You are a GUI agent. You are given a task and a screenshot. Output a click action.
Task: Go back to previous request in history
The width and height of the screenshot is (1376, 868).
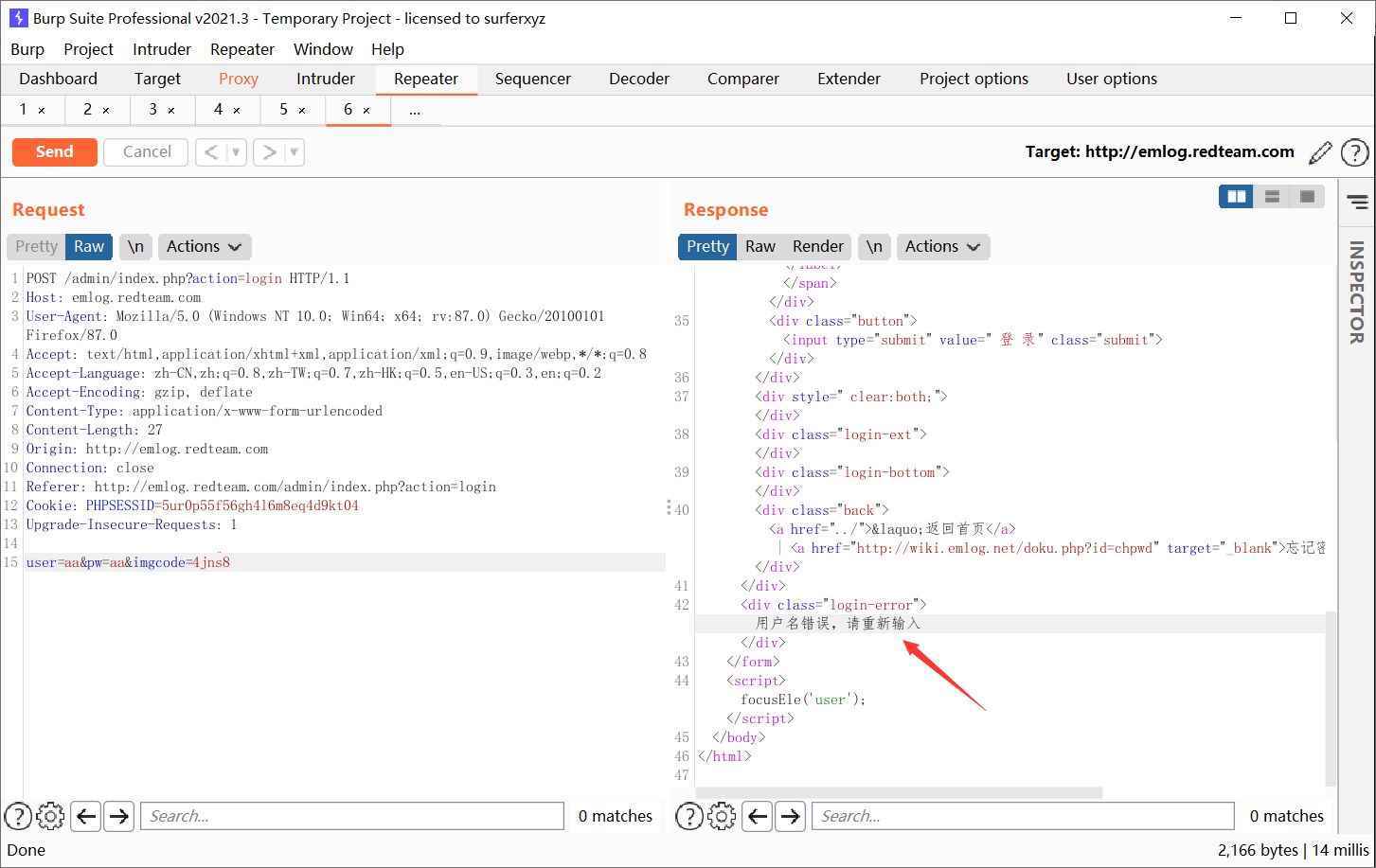pos(211,152)
